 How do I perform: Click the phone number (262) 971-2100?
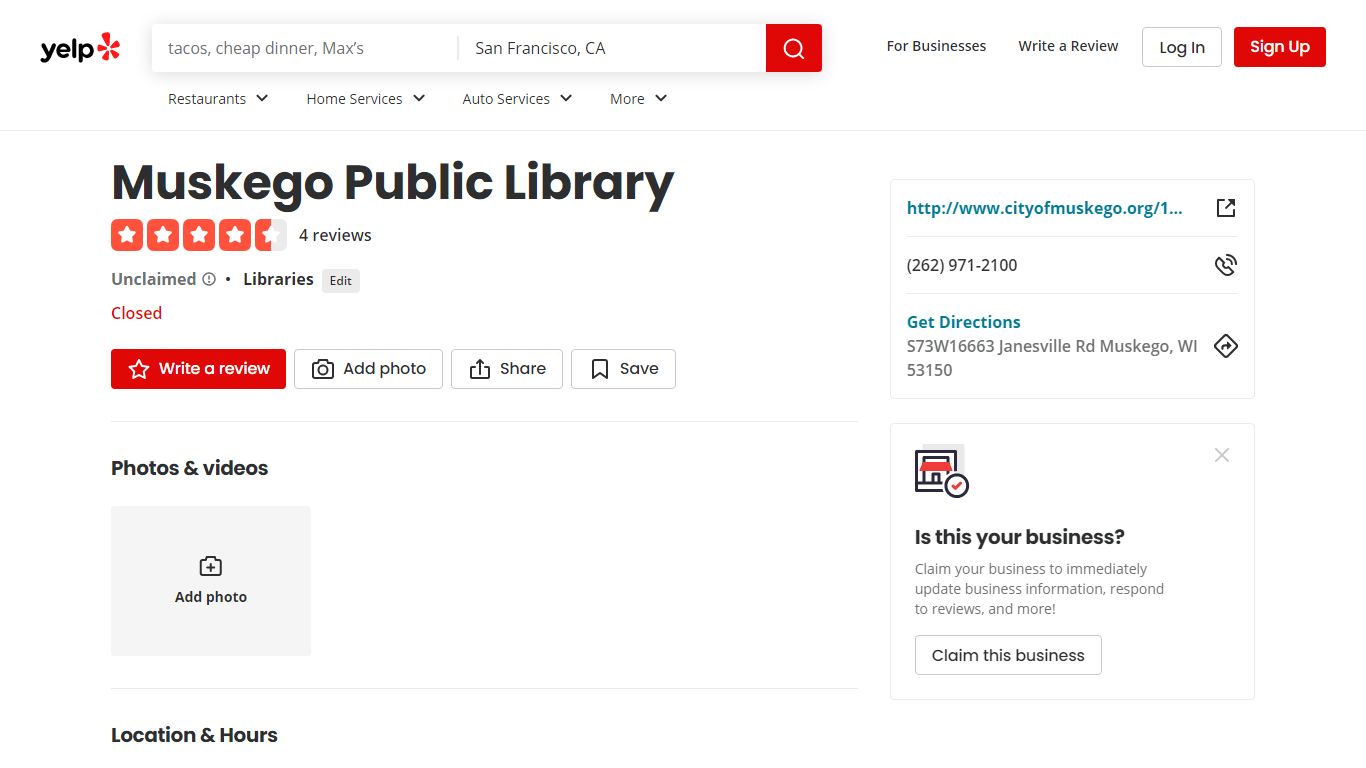point(962,265)
